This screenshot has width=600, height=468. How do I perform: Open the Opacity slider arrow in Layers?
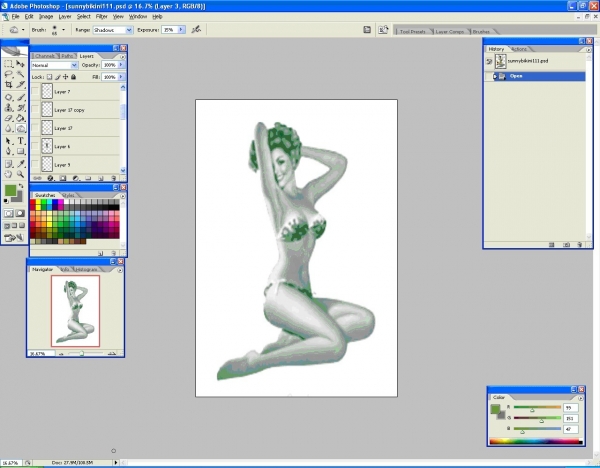[x=121, y=65]
